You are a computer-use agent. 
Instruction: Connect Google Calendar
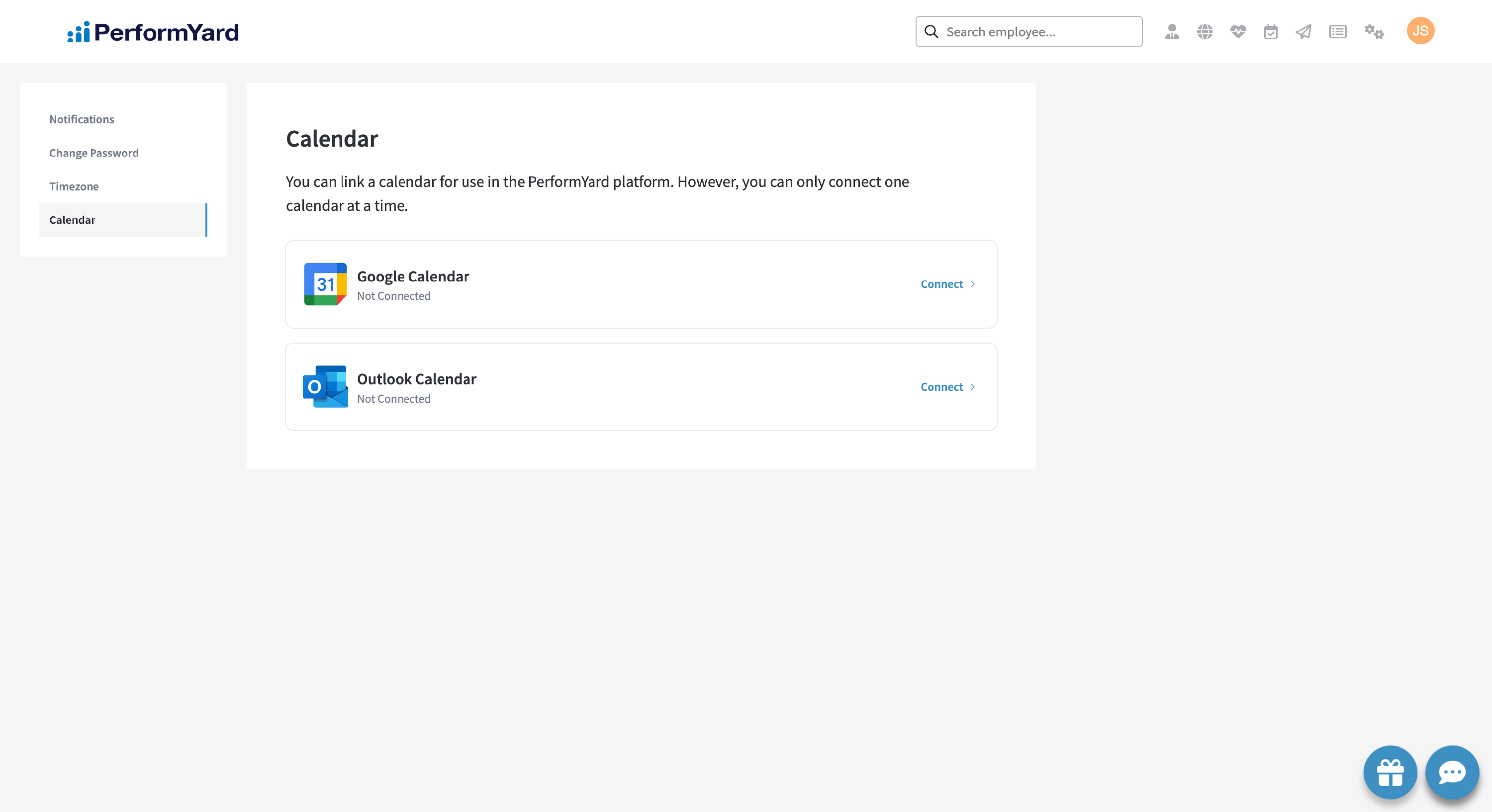pyautogui.click(x=947, y=284)
